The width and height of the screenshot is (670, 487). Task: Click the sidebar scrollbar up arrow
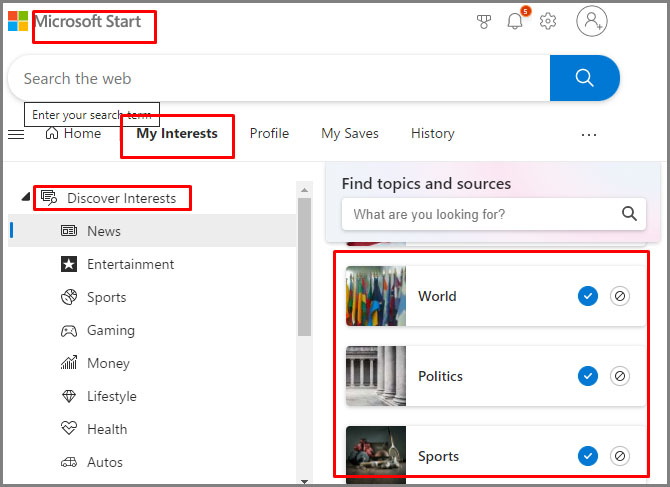tap(304, 190)
